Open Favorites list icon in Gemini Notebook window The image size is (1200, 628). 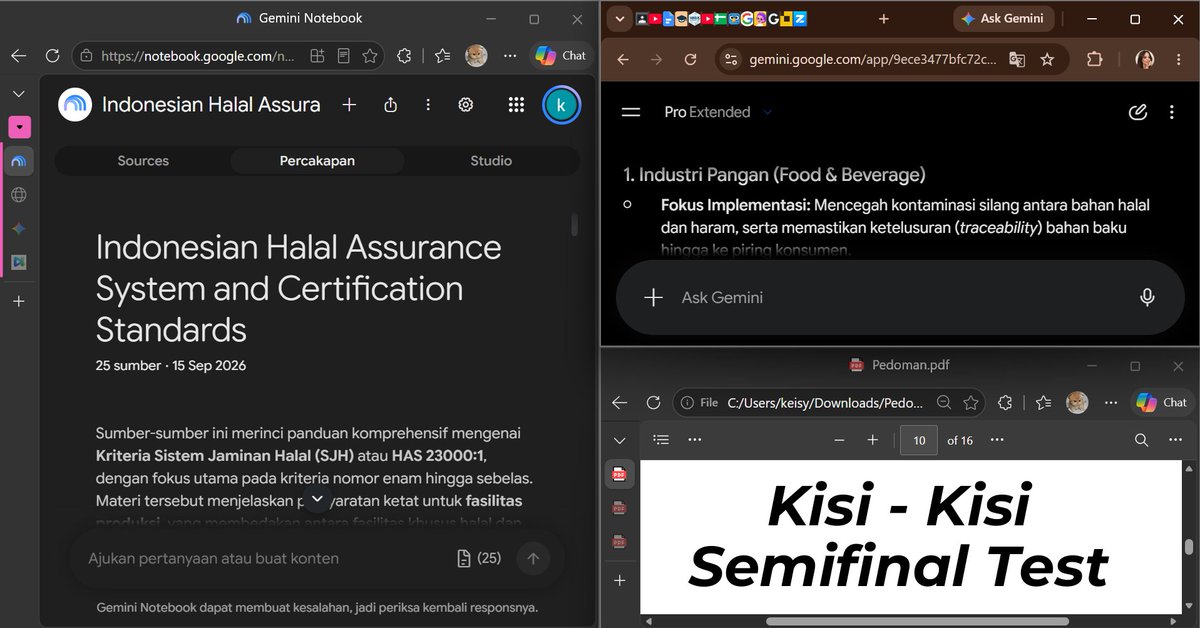(x=441, y=56)
